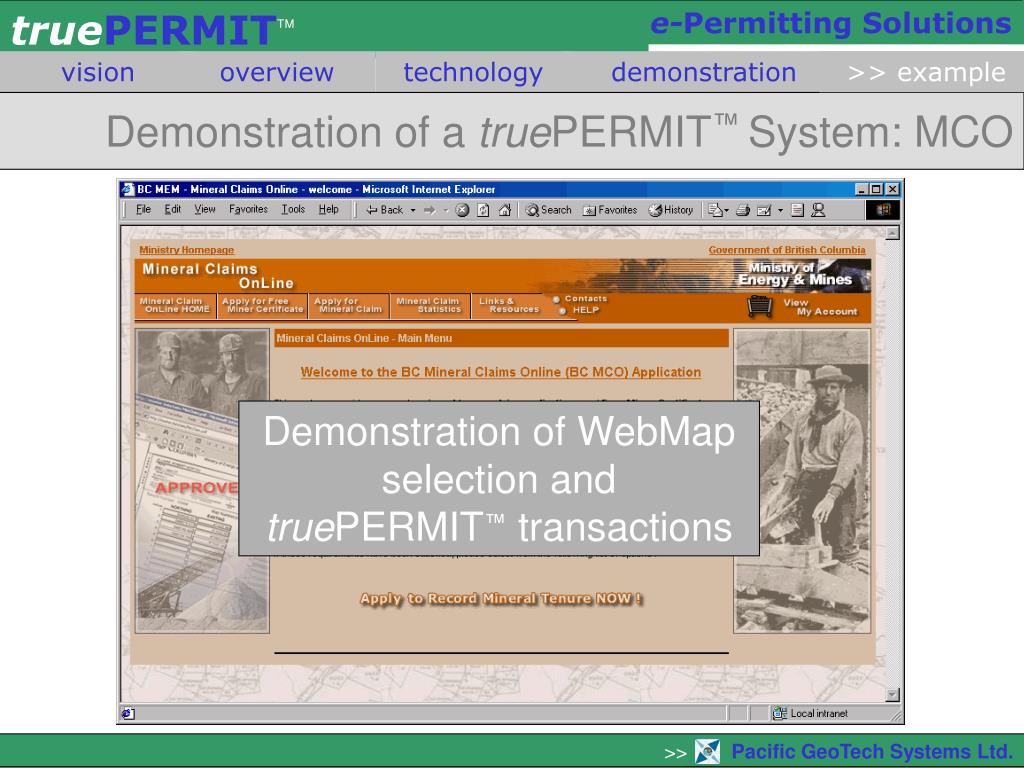Open the Favorites menu
This screenshot has width=1024, height=768.
pos(248,209)
